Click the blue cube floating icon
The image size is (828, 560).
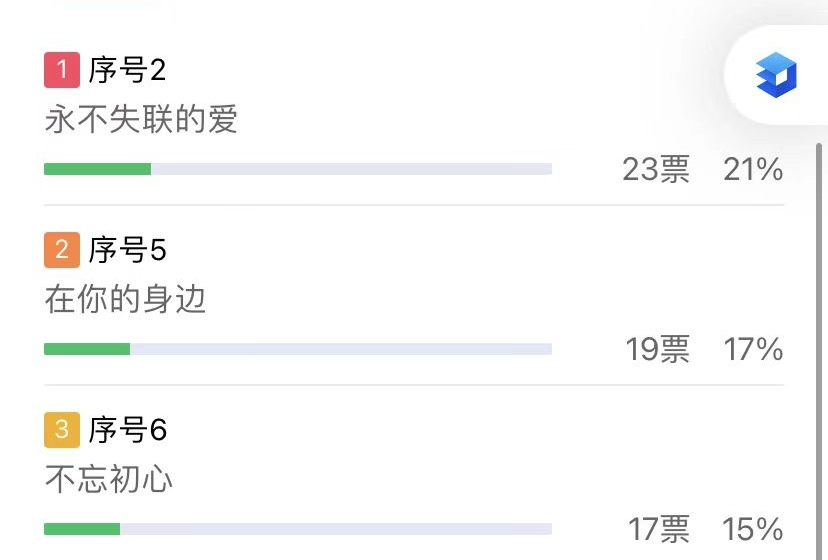(x=776, y=76)
